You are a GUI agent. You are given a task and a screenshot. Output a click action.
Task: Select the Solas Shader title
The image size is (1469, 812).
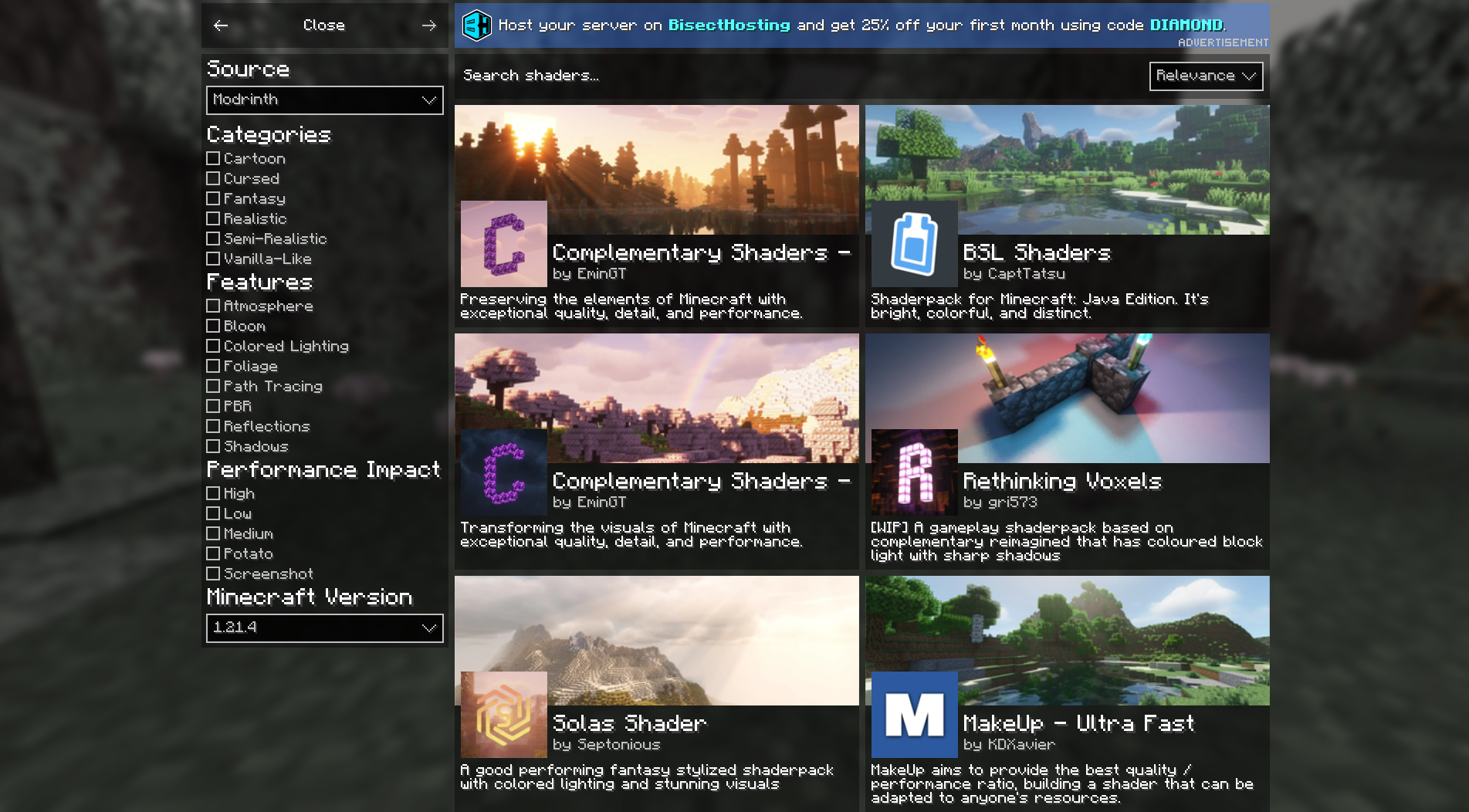click(630, 723)
